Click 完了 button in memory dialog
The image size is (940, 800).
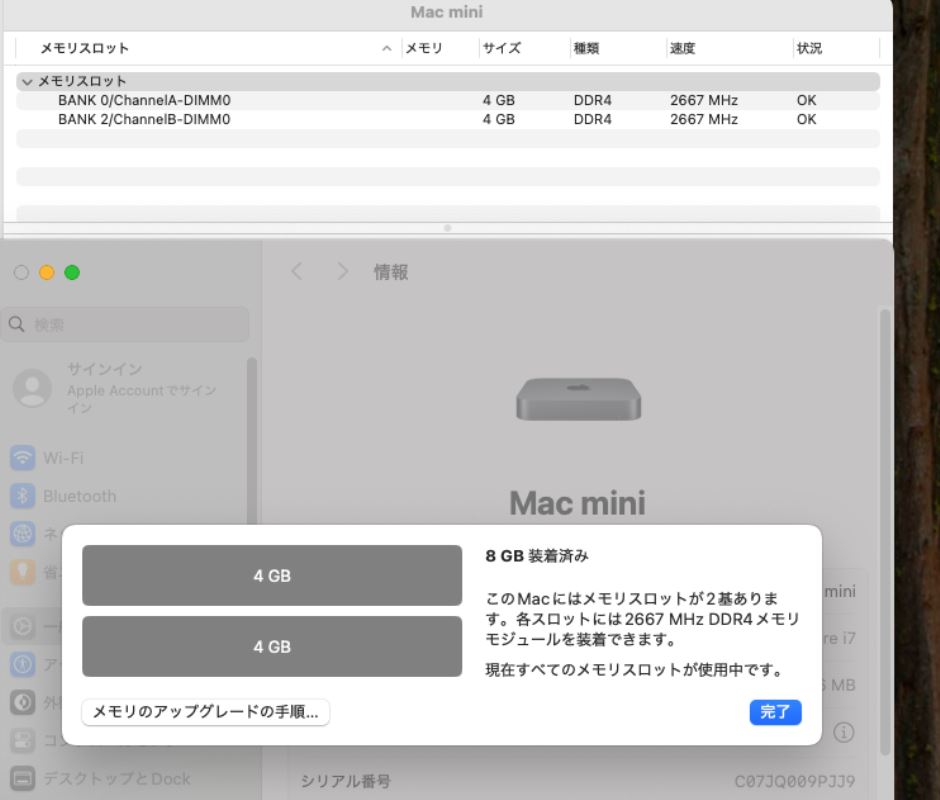tap(775, 712)
